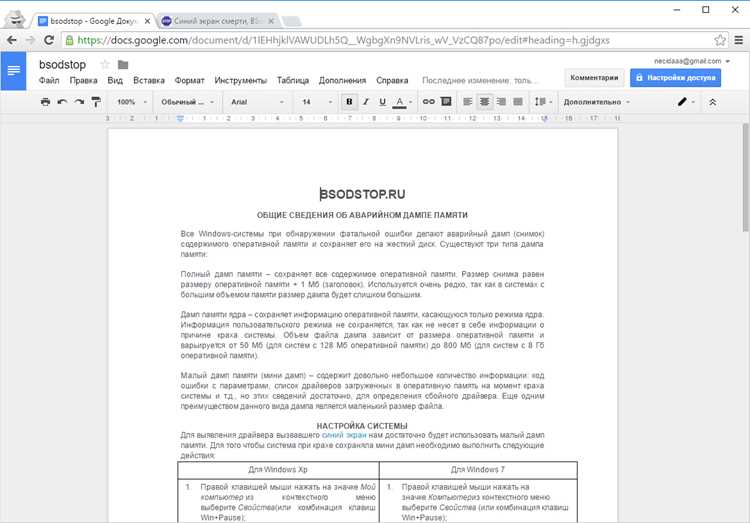Expand the Дополнительно toolbar menu

tap(596, 102)
